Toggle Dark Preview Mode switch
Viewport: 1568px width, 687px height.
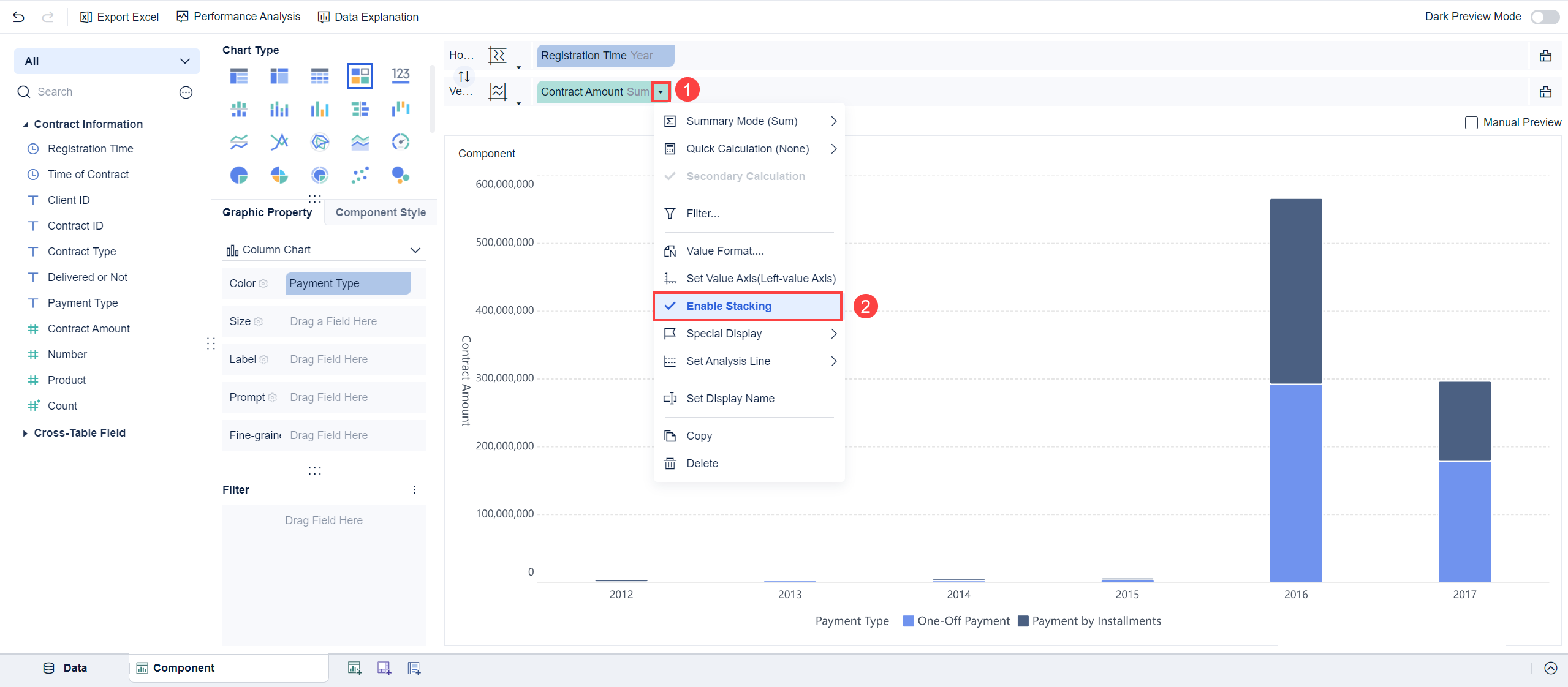click(x=1544, y=17)
